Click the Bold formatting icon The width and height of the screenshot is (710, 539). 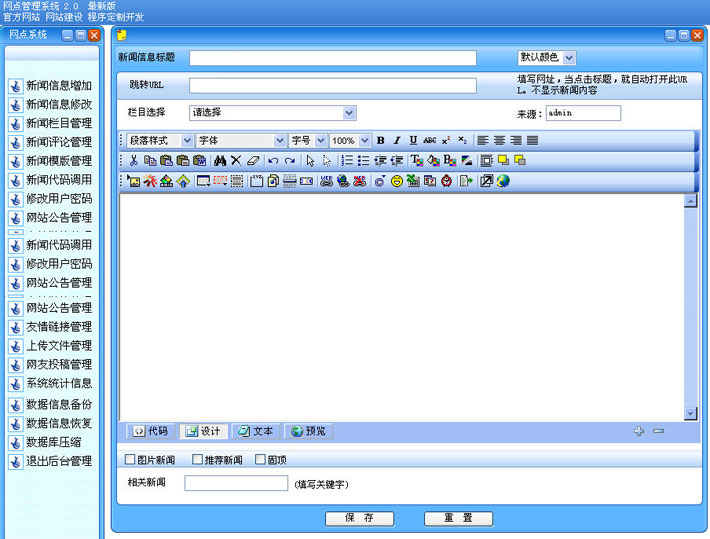[x=380, y=140]
